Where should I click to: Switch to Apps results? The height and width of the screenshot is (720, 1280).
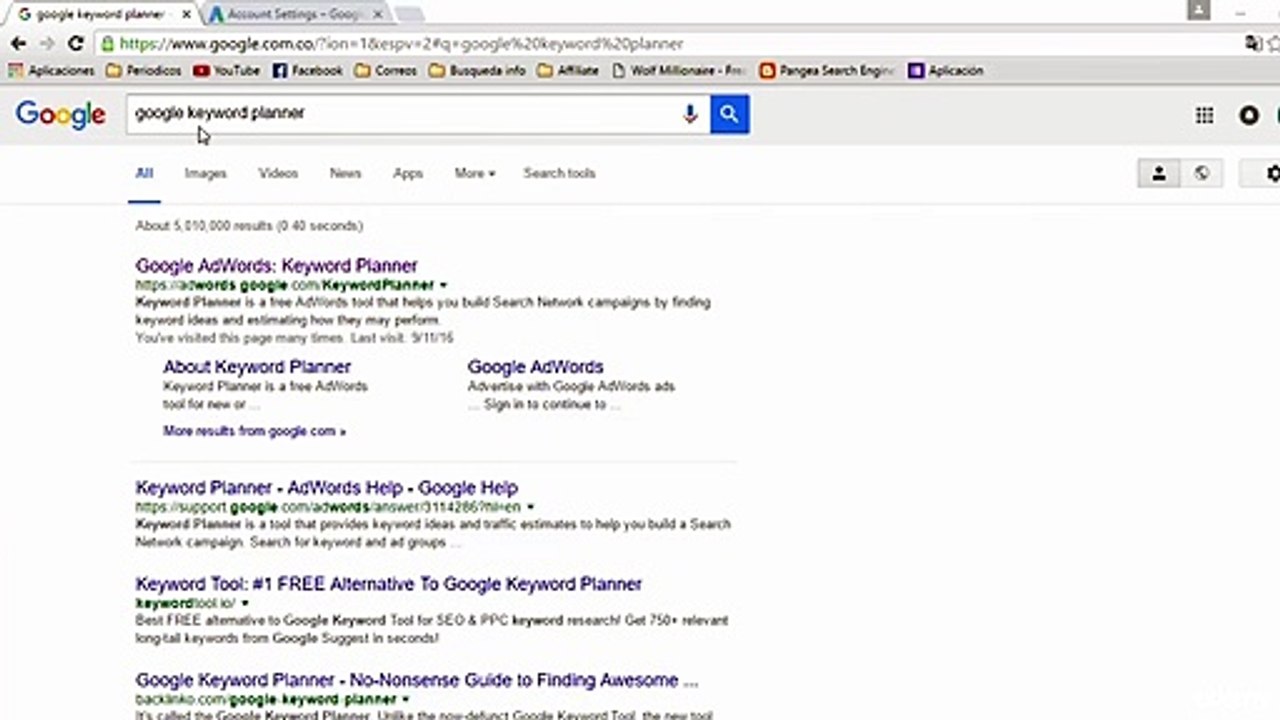408,173
